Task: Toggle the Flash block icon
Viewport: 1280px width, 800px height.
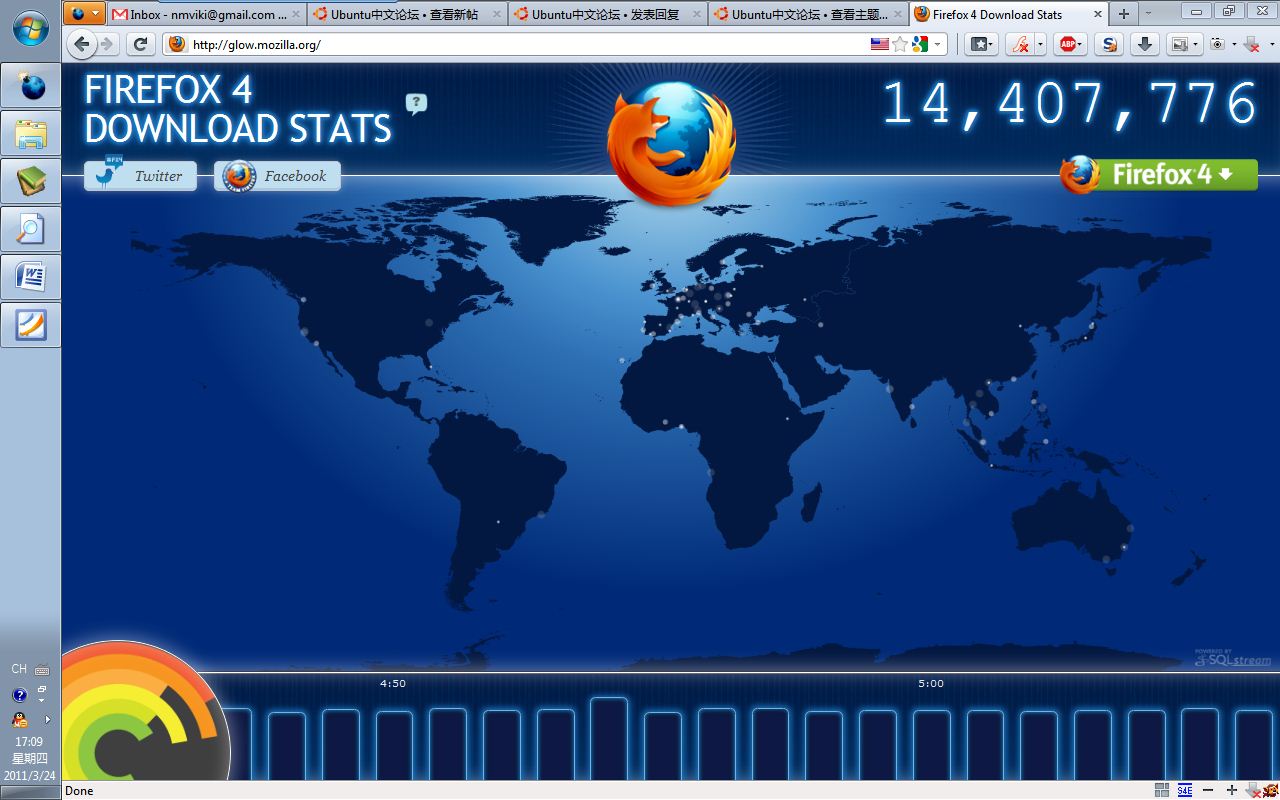Action: pyautogui.click(x=1019, y=44)
